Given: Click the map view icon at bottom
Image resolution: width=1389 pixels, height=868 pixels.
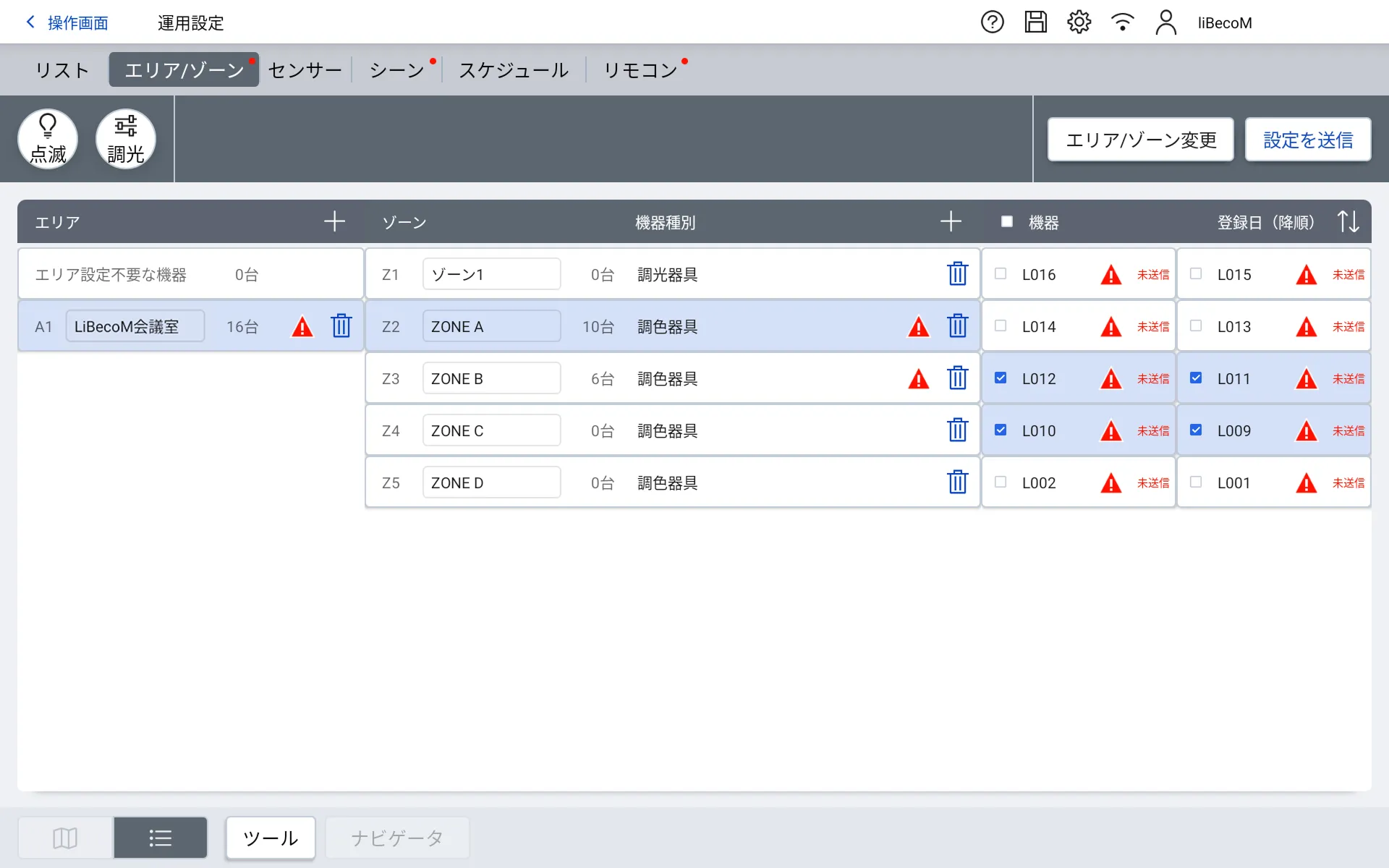Looking at the screenshot, I should (x=65, y=838).
